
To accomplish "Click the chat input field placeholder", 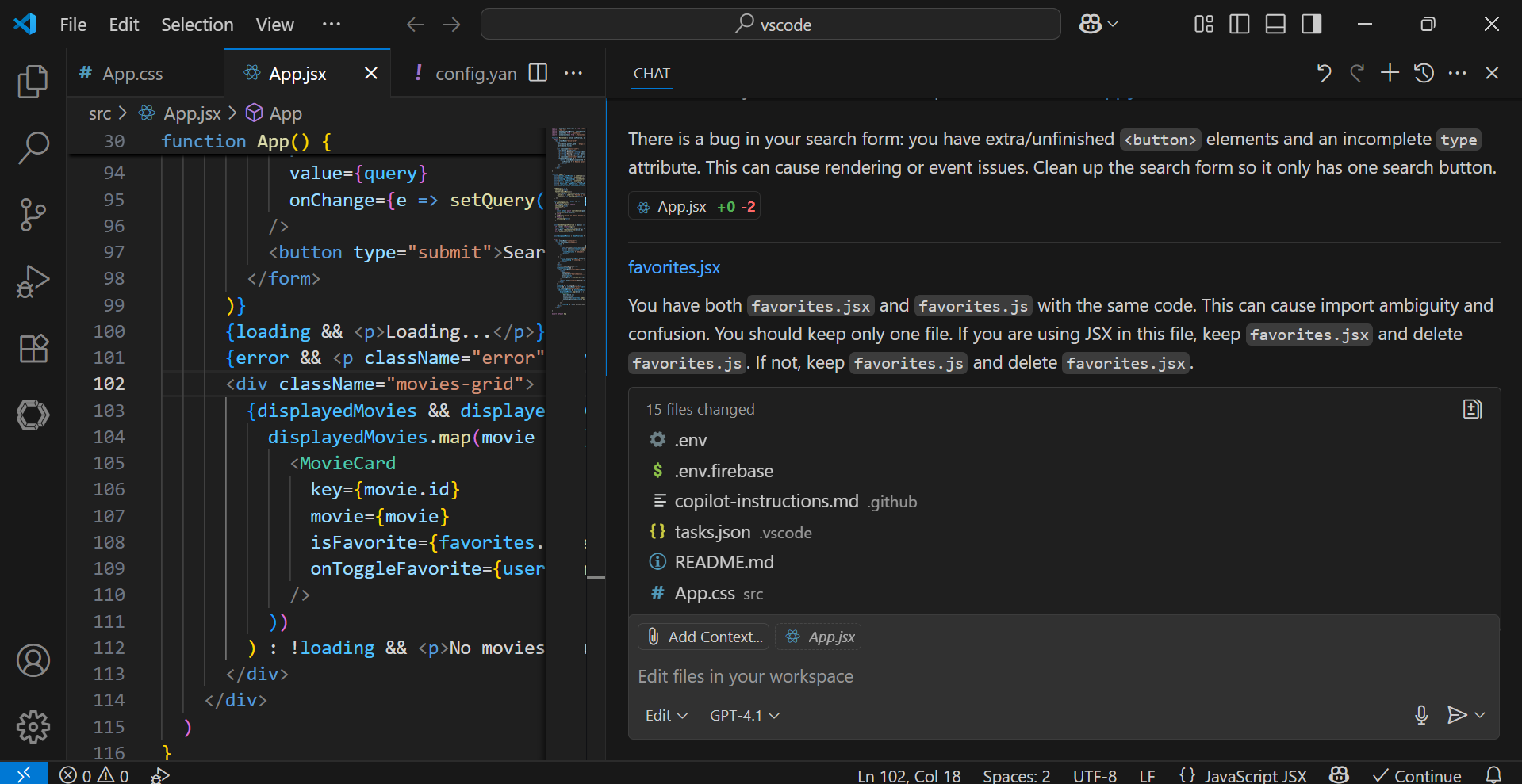I will click(746, 676).
